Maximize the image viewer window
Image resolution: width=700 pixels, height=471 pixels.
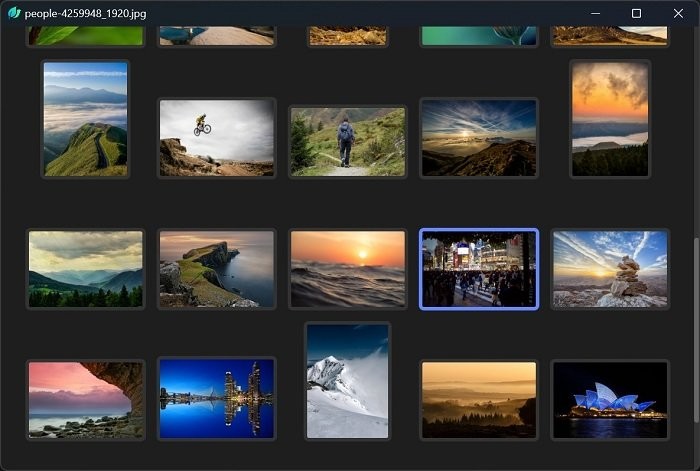pos(636,13)
